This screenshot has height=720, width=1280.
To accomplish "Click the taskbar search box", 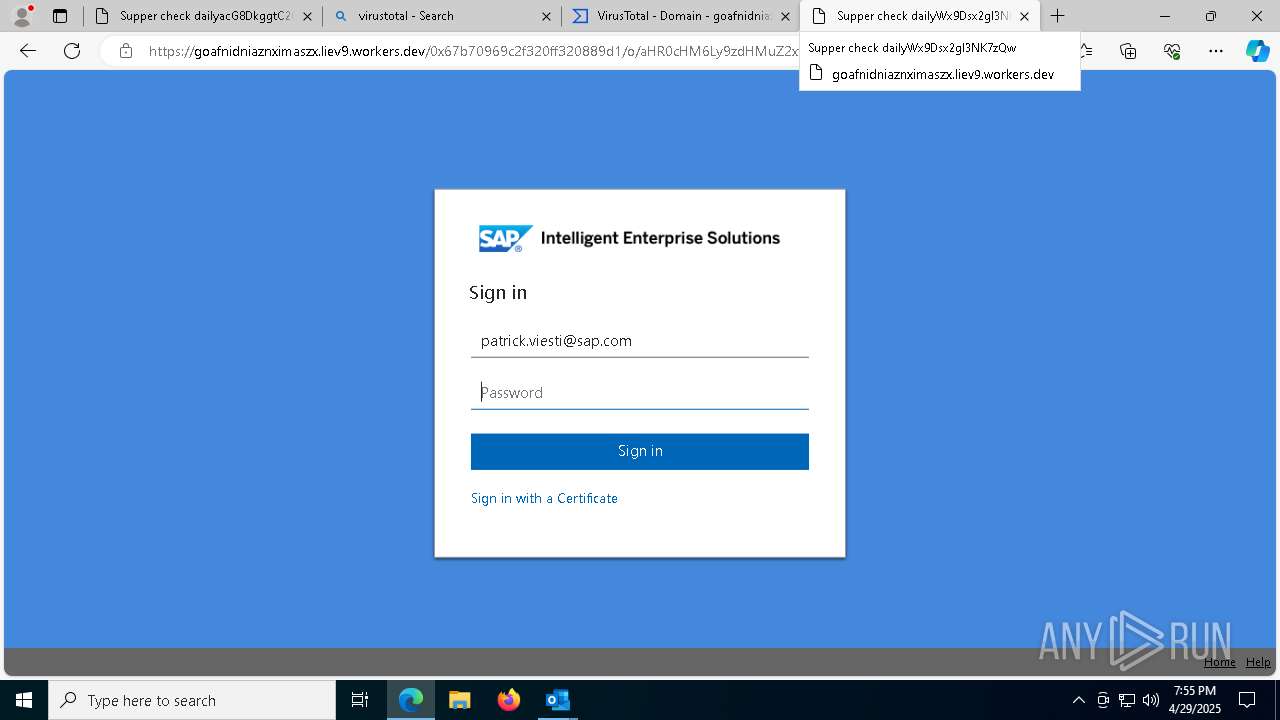I will click(192, 700).
